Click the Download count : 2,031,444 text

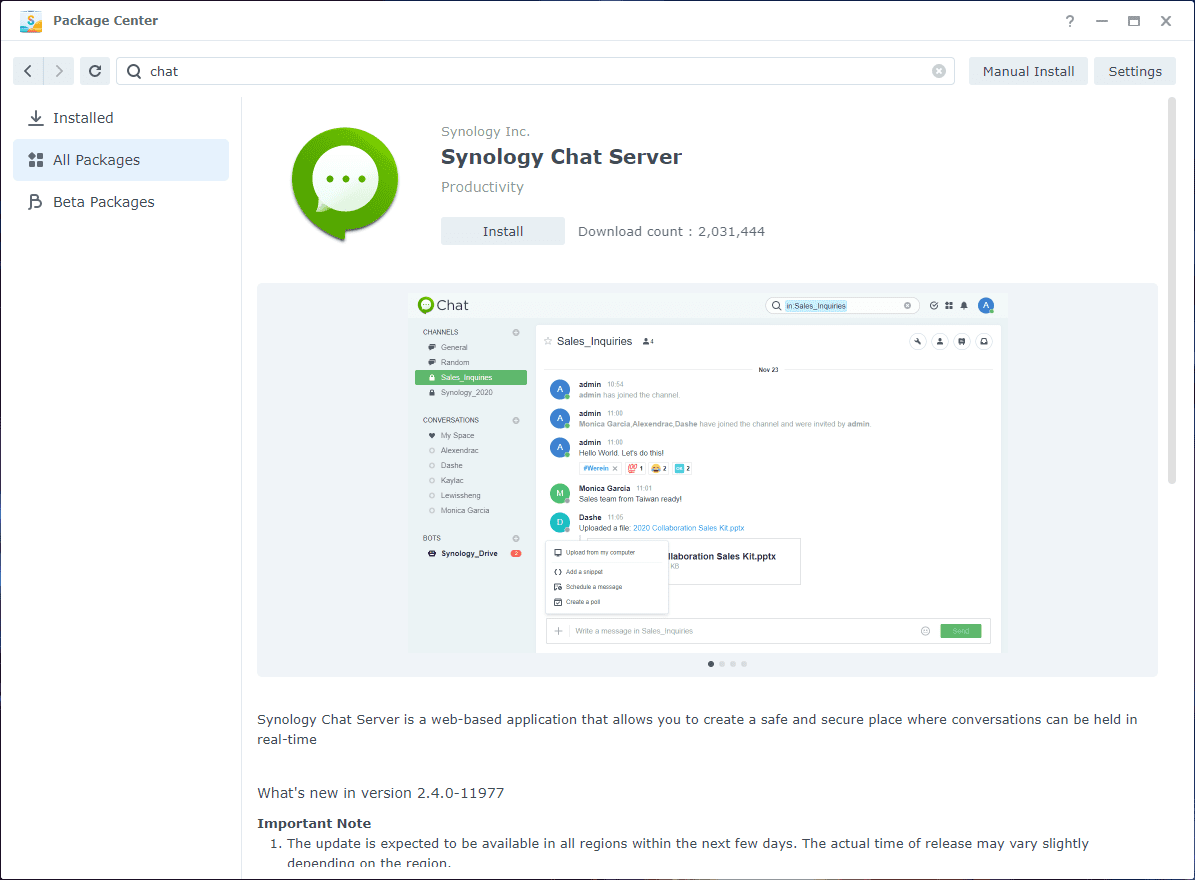[x=671, y=231]
